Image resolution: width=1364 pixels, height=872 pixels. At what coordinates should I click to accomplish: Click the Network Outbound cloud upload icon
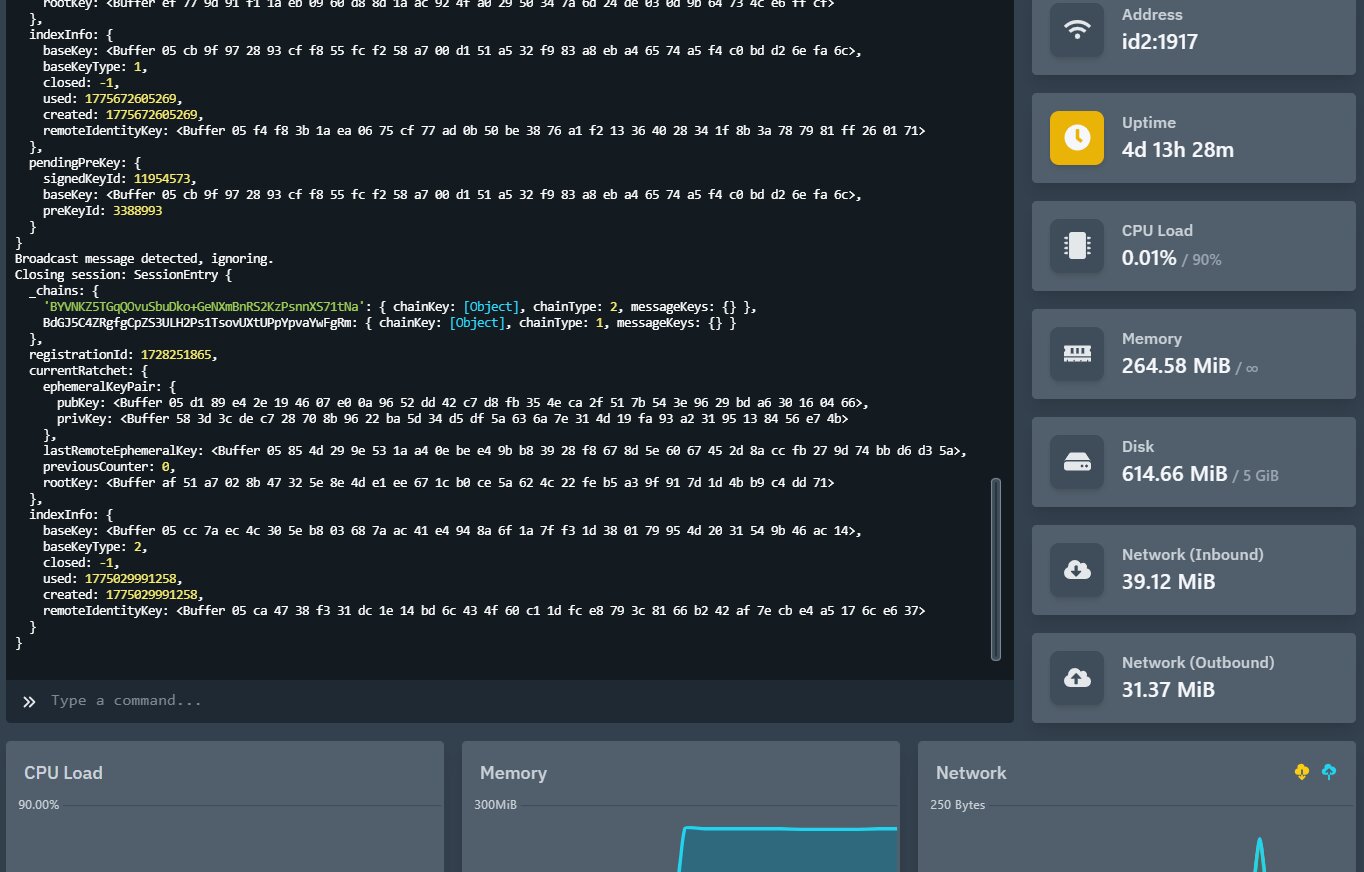tap(1077, 678)
